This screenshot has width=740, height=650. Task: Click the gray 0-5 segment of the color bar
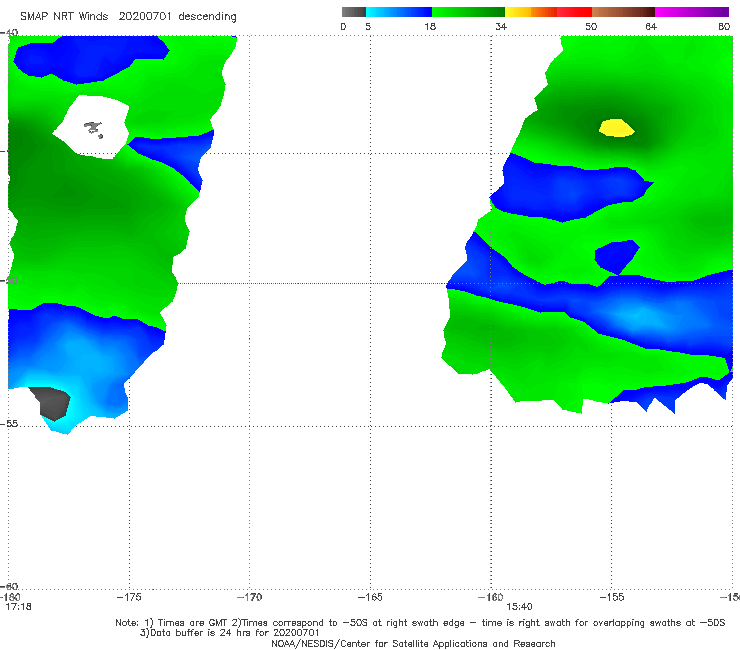[354, 12]
